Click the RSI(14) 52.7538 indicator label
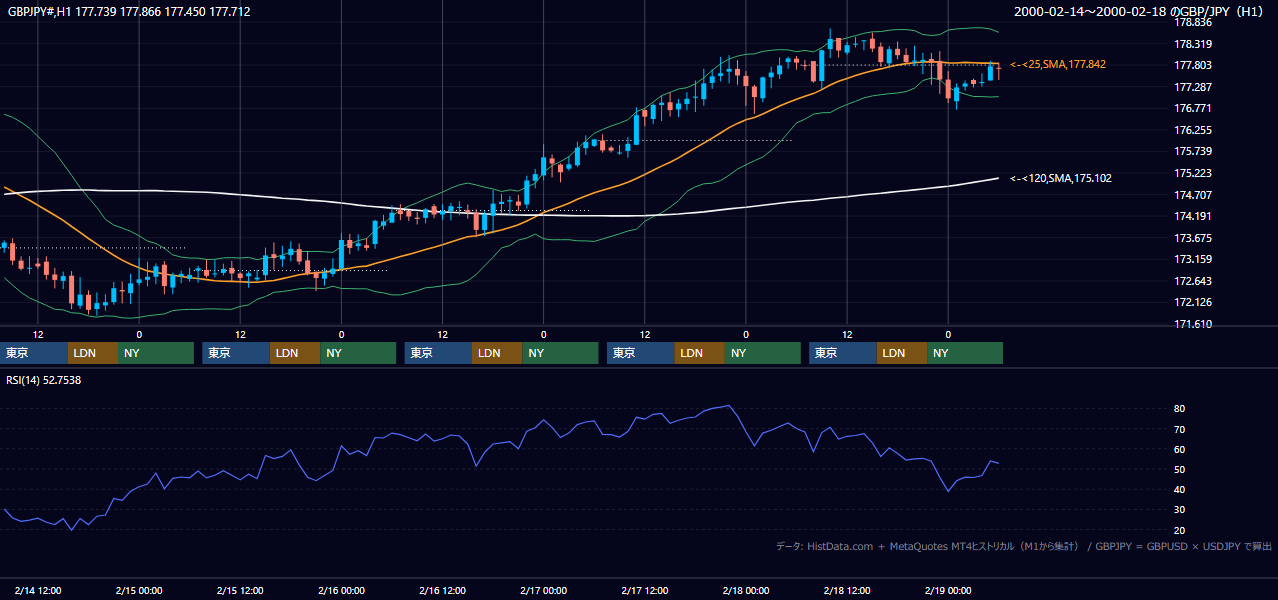 click(x=44, y=380)
